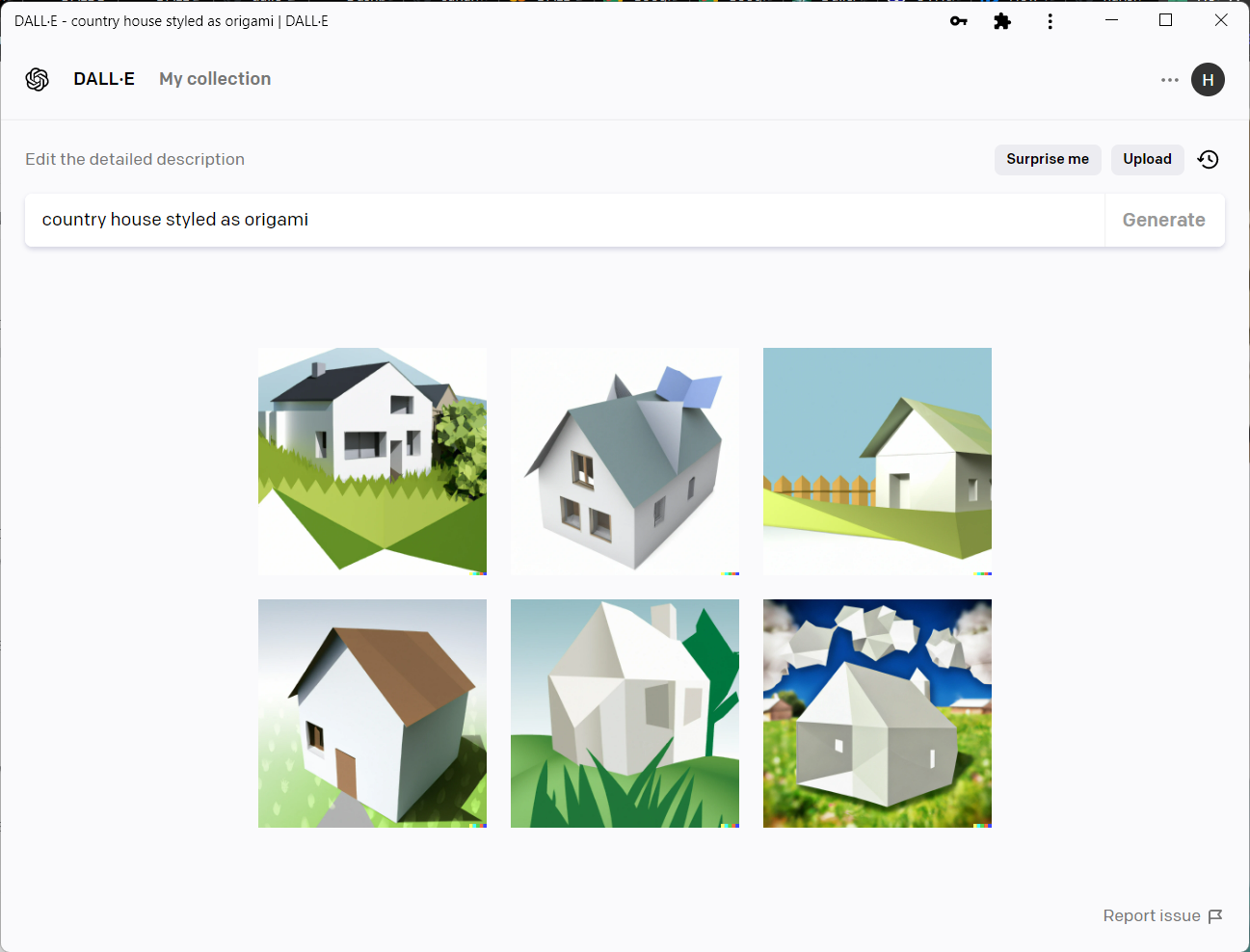Click the Upload button

[x=1147, y=160]
